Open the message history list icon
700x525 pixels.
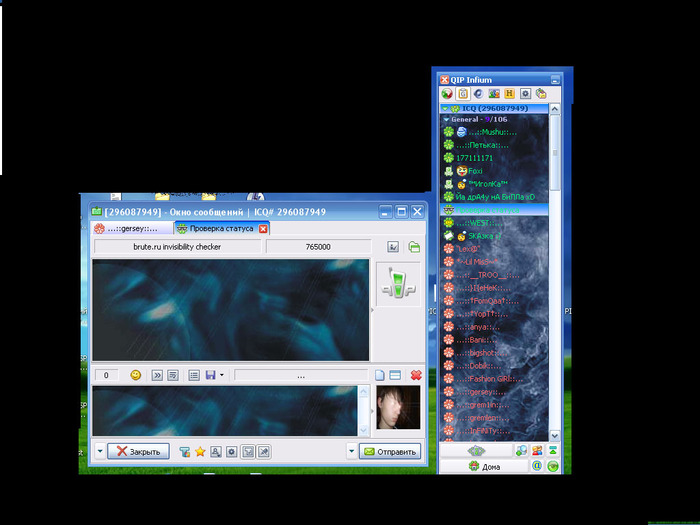point(194,375)
